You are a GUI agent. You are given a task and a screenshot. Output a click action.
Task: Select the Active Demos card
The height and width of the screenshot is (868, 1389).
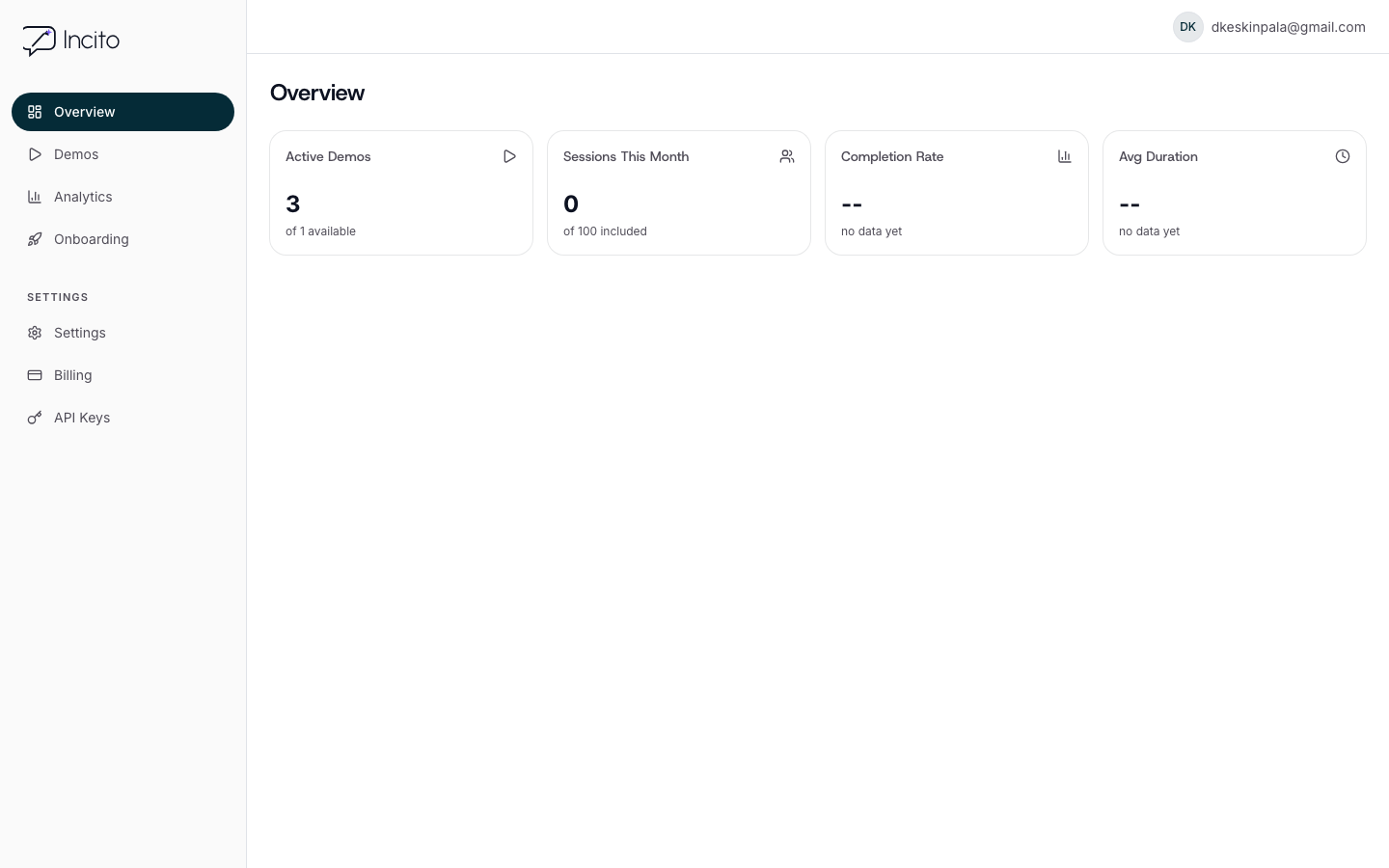click(x=401, y=193)
